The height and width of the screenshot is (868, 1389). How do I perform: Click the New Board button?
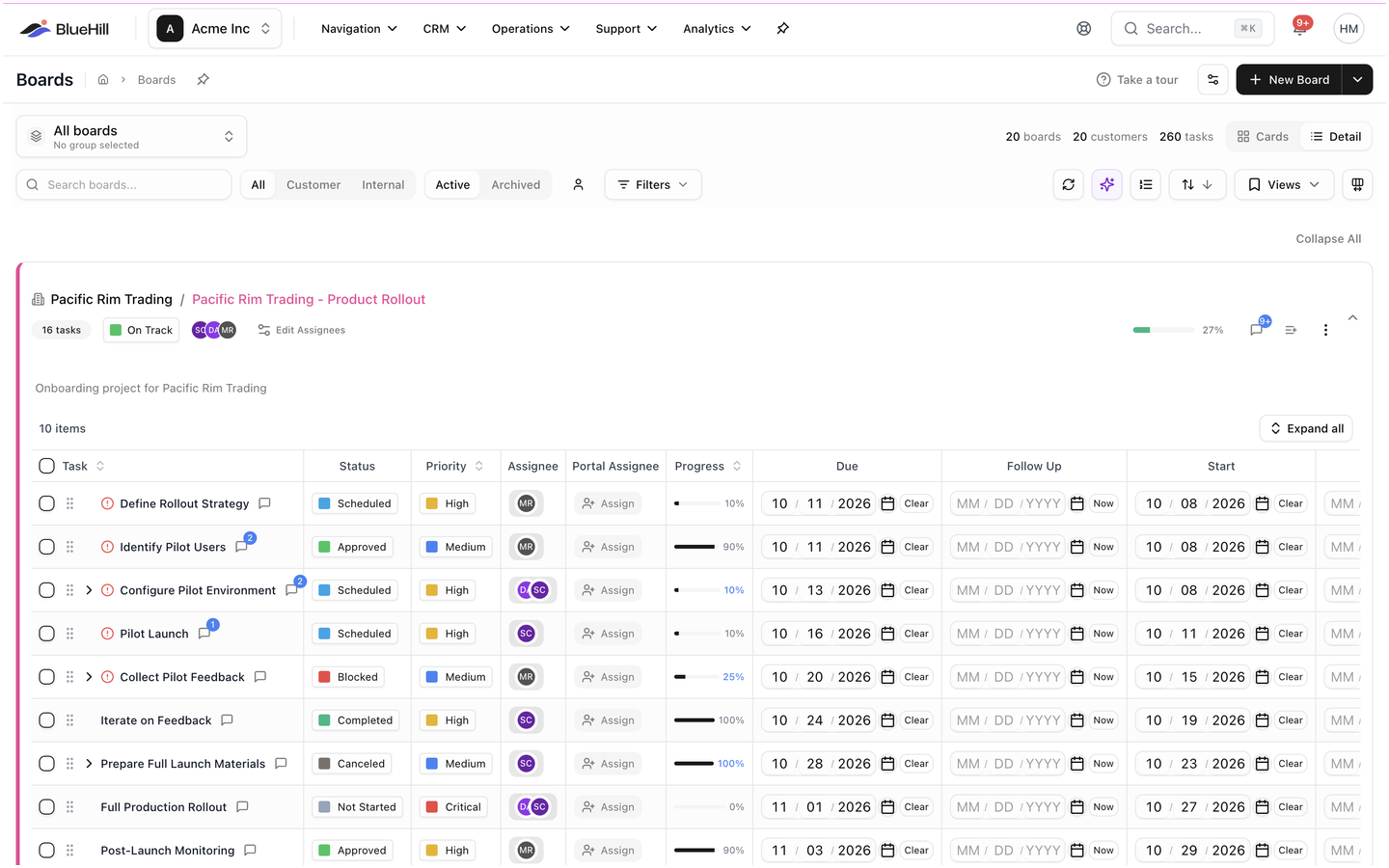pyautogui.click(x=1290, y=80)
